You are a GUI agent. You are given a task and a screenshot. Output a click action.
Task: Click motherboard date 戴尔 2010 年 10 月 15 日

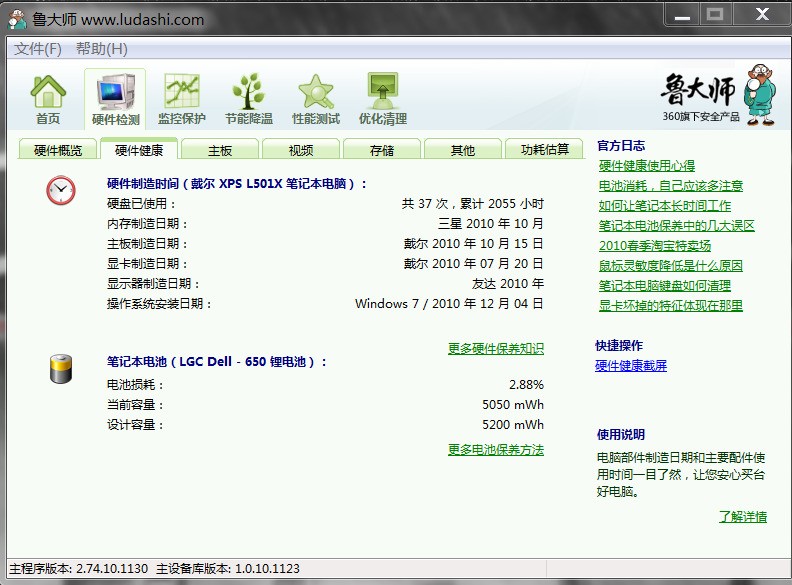pyautogui.click(x=473, y=243)
